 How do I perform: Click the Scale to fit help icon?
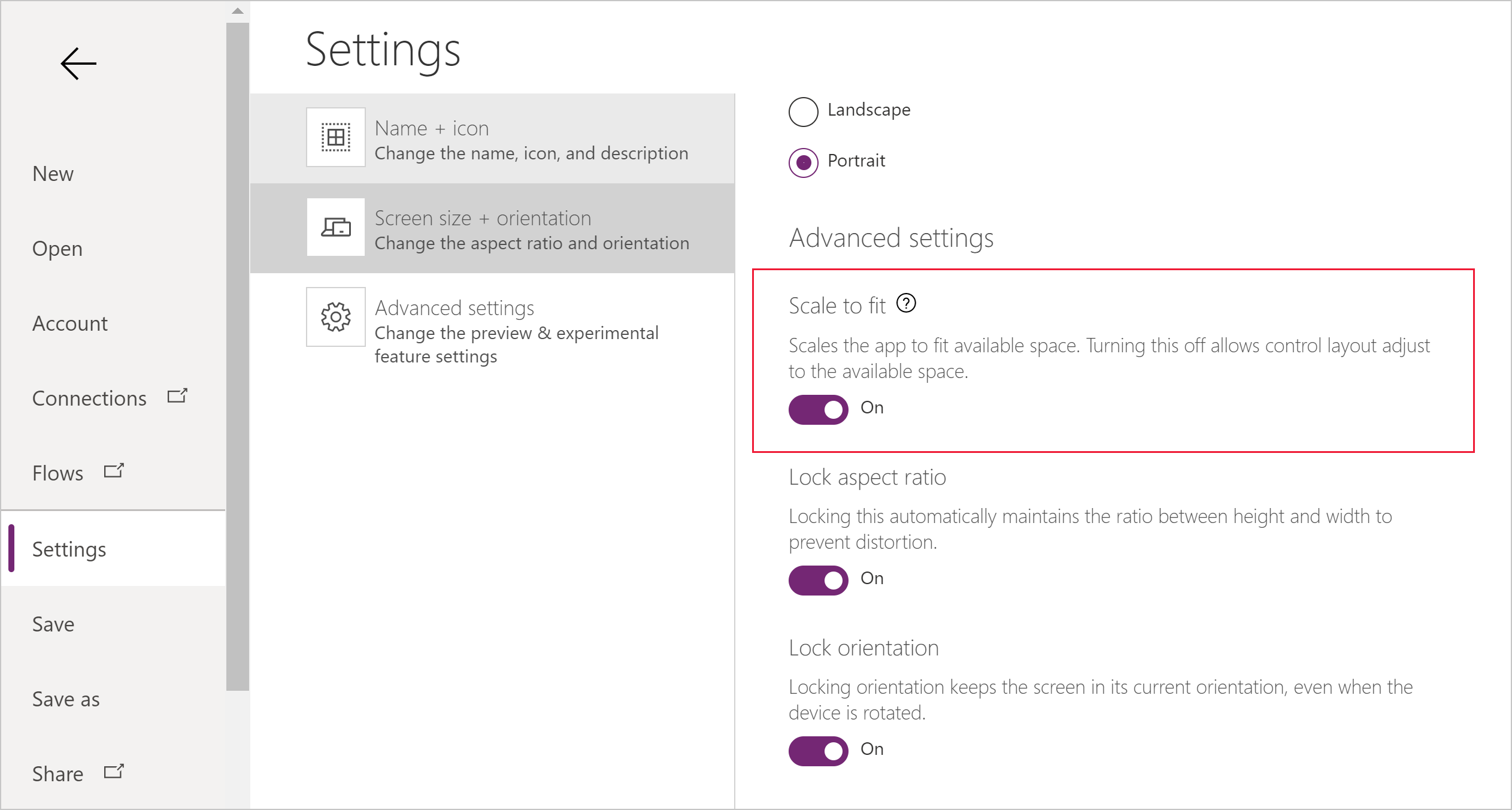point(908,307)
